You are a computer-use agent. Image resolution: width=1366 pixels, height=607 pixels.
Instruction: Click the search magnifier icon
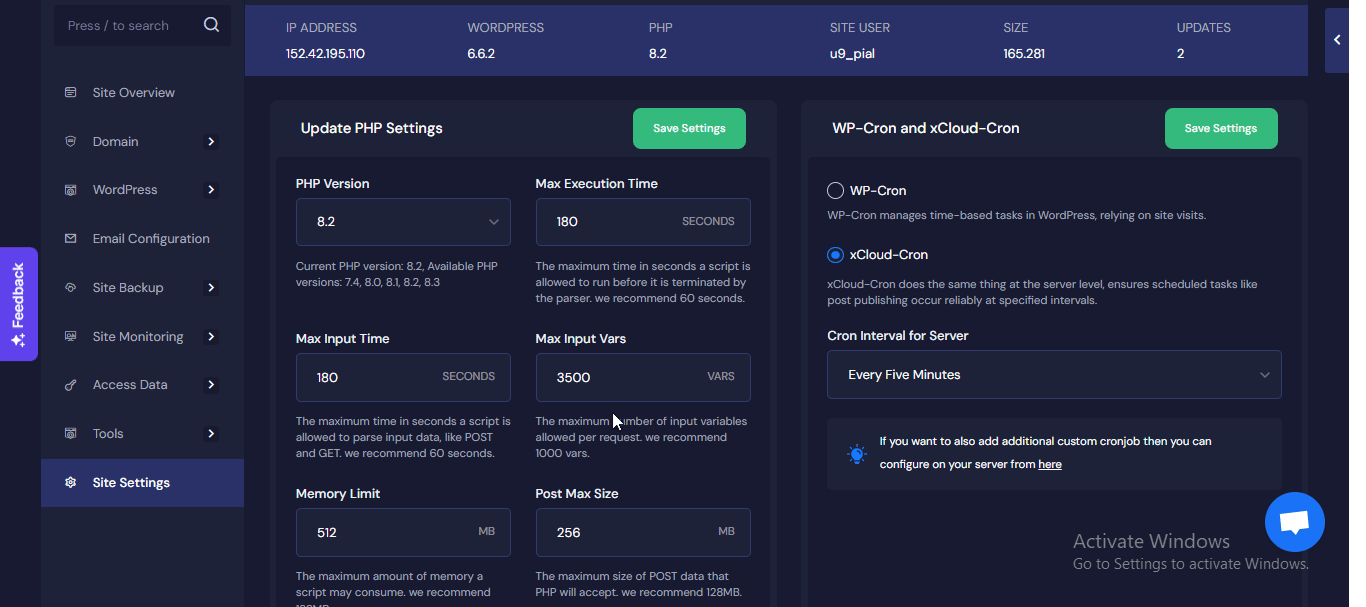point(211,24)
